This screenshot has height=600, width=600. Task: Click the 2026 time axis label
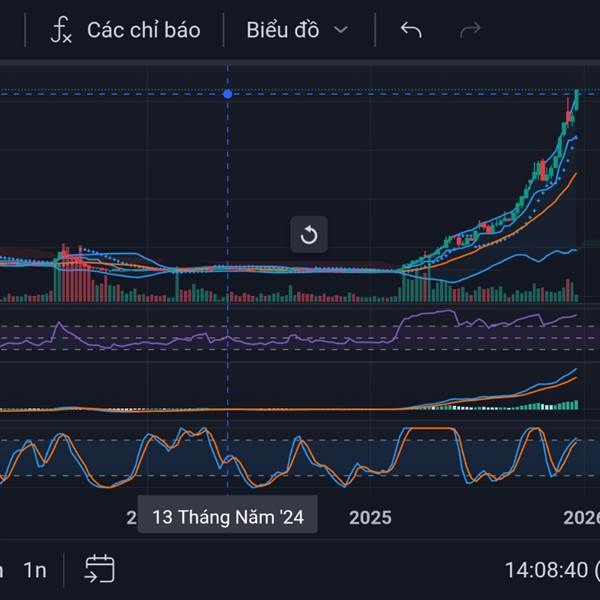click(581, 518)
